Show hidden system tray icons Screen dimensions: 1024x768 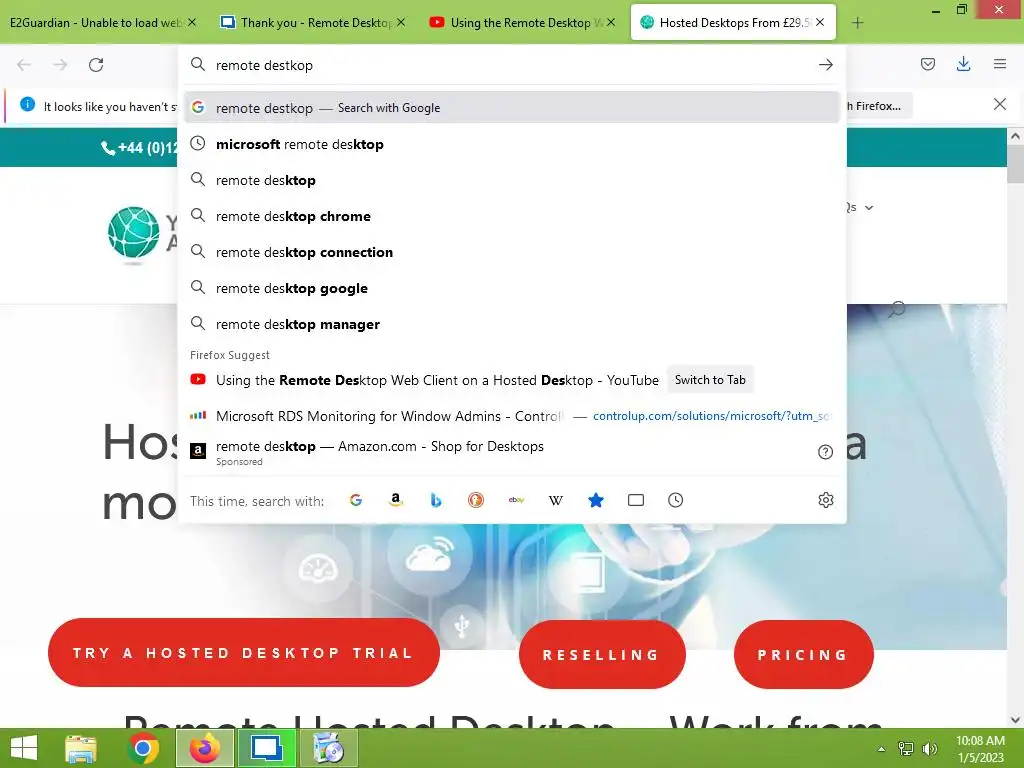coord(882,749)
